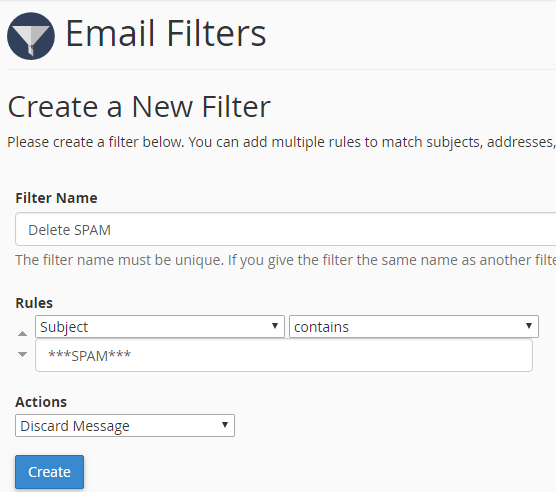Open the contains match-type dropdown
556x492 pixels.
(x=414, y=326)
